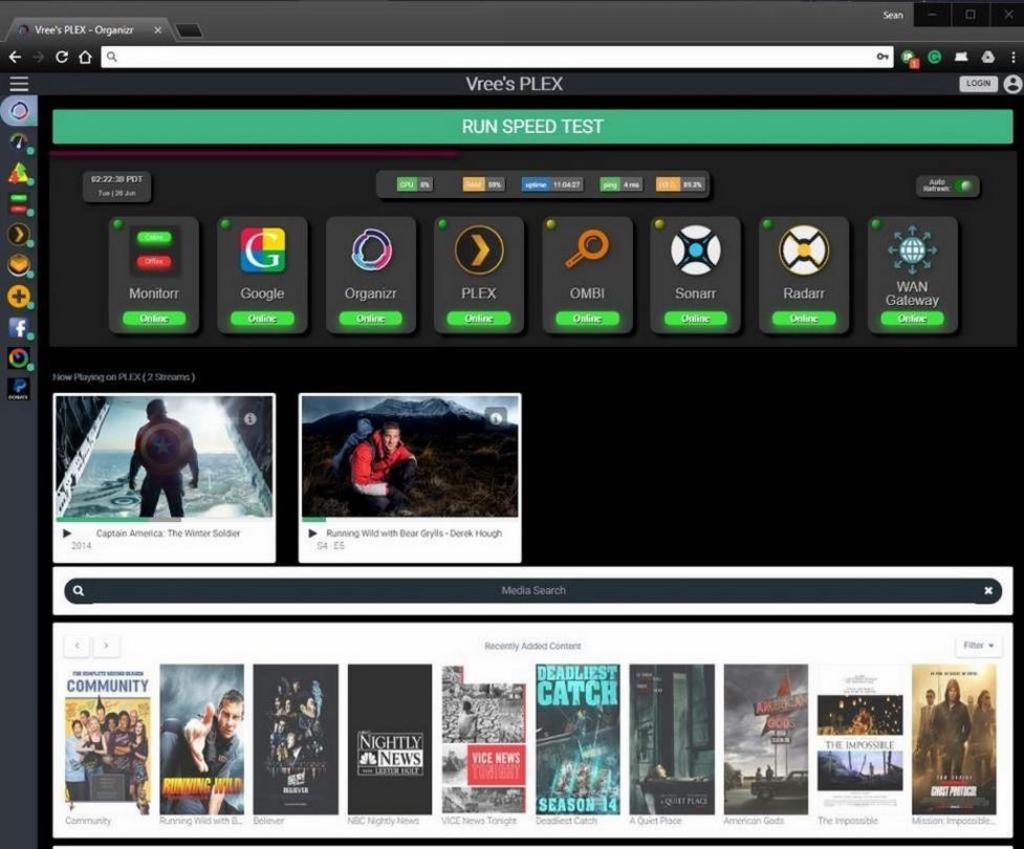Open the Sonarr service tile

click(x=696, y=275)
